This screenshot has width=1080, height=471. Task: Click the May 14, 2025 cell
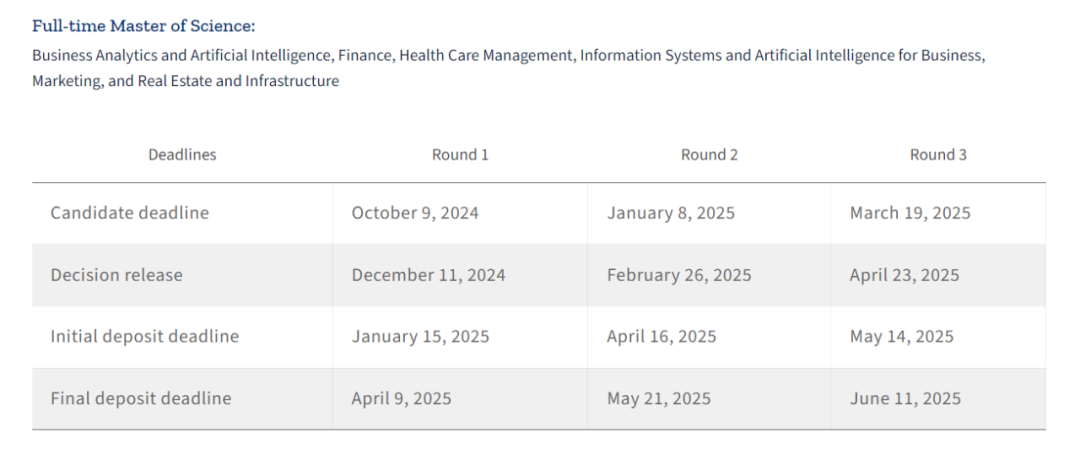901,337
